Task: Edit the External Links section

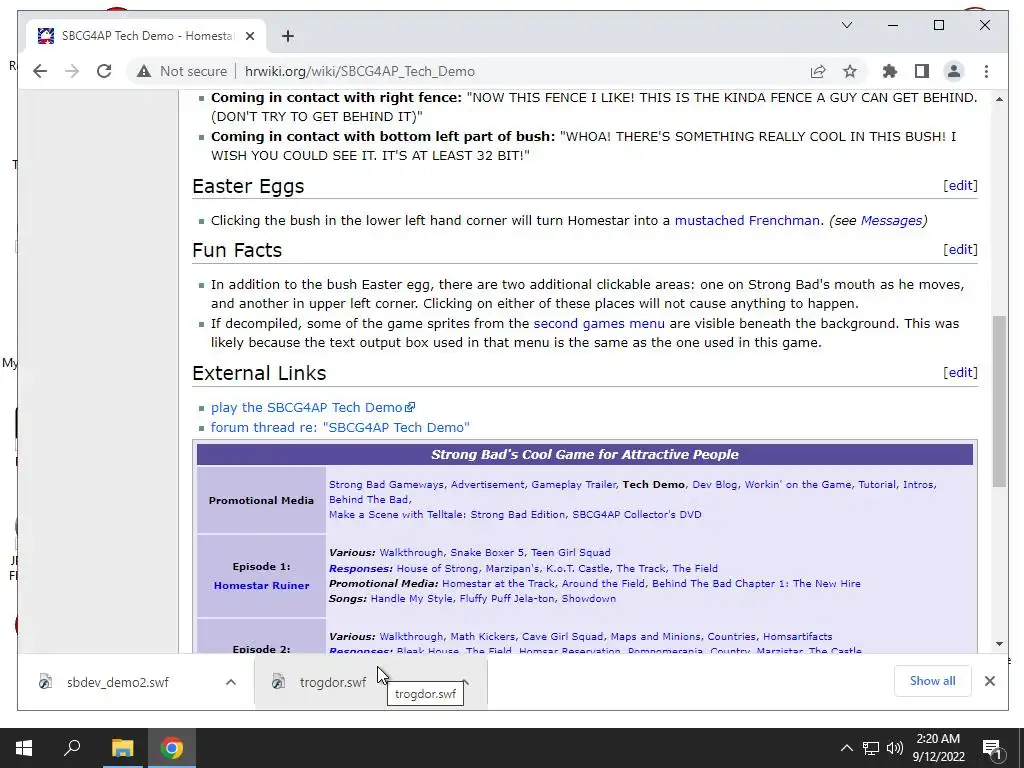Action: (960, 372)
